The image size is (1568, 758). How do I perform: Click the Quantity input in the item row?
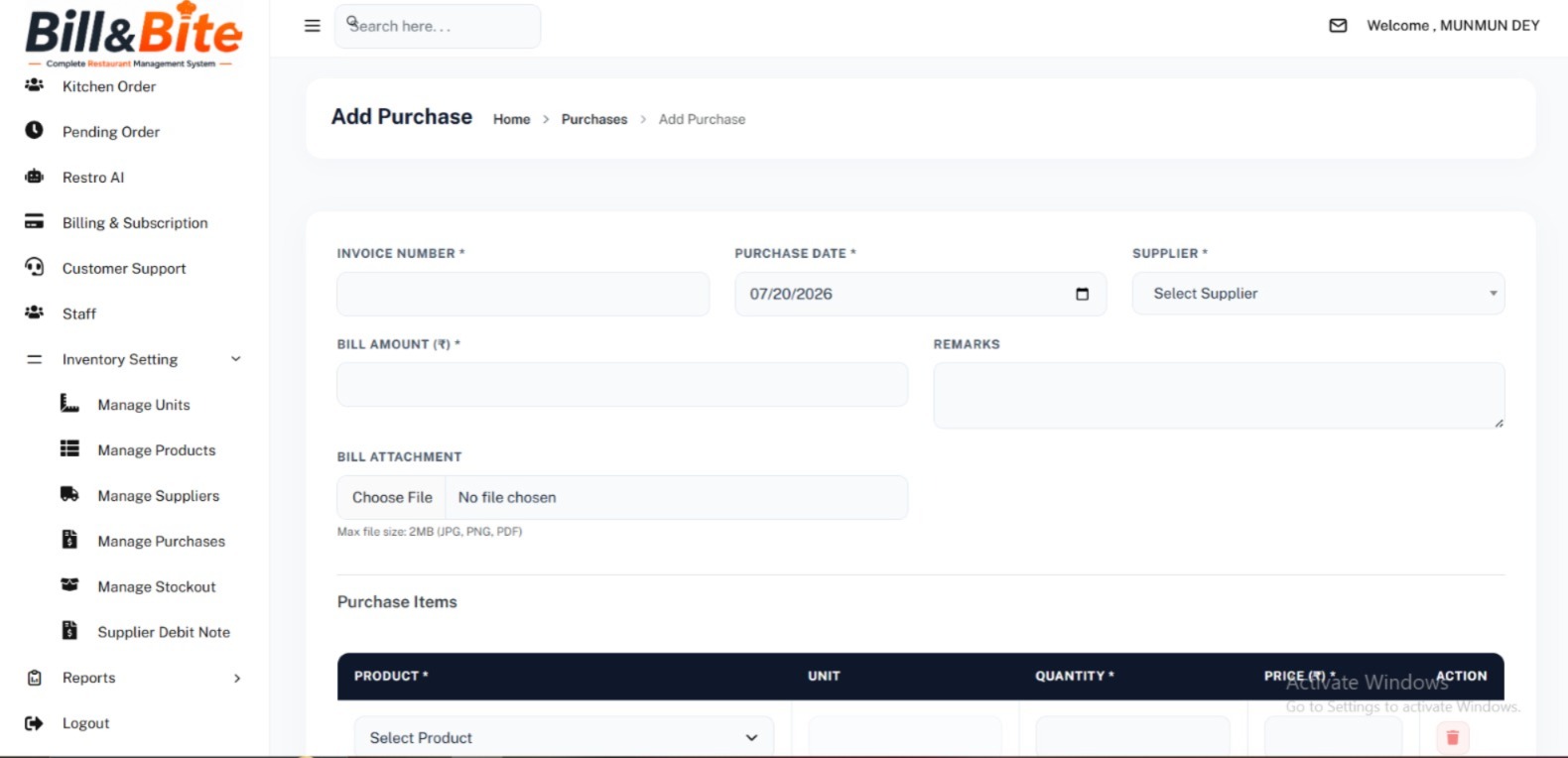(x=1132, y=737)
